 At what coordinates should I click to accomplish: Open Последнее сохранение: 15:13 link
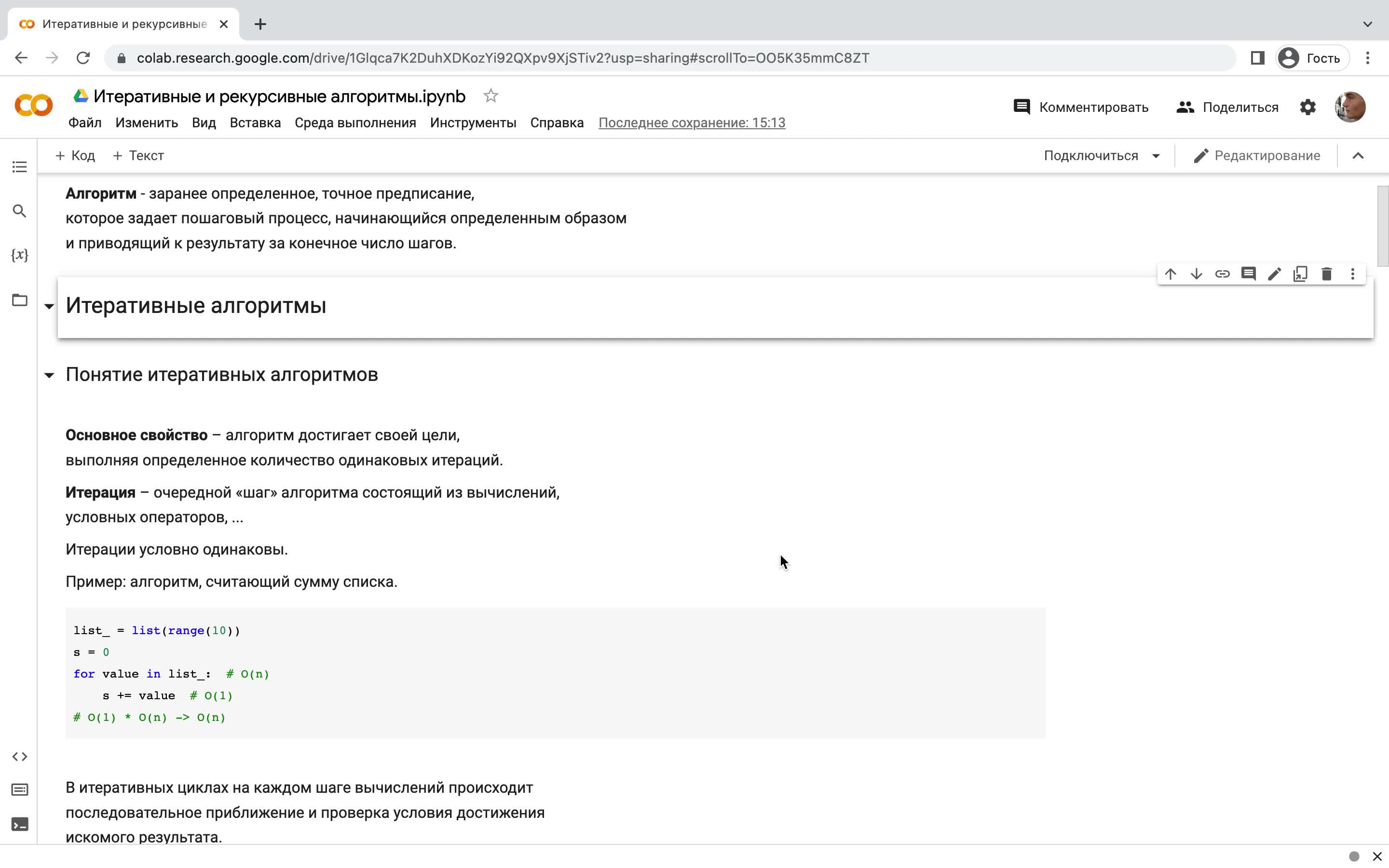tap(692, 123)
